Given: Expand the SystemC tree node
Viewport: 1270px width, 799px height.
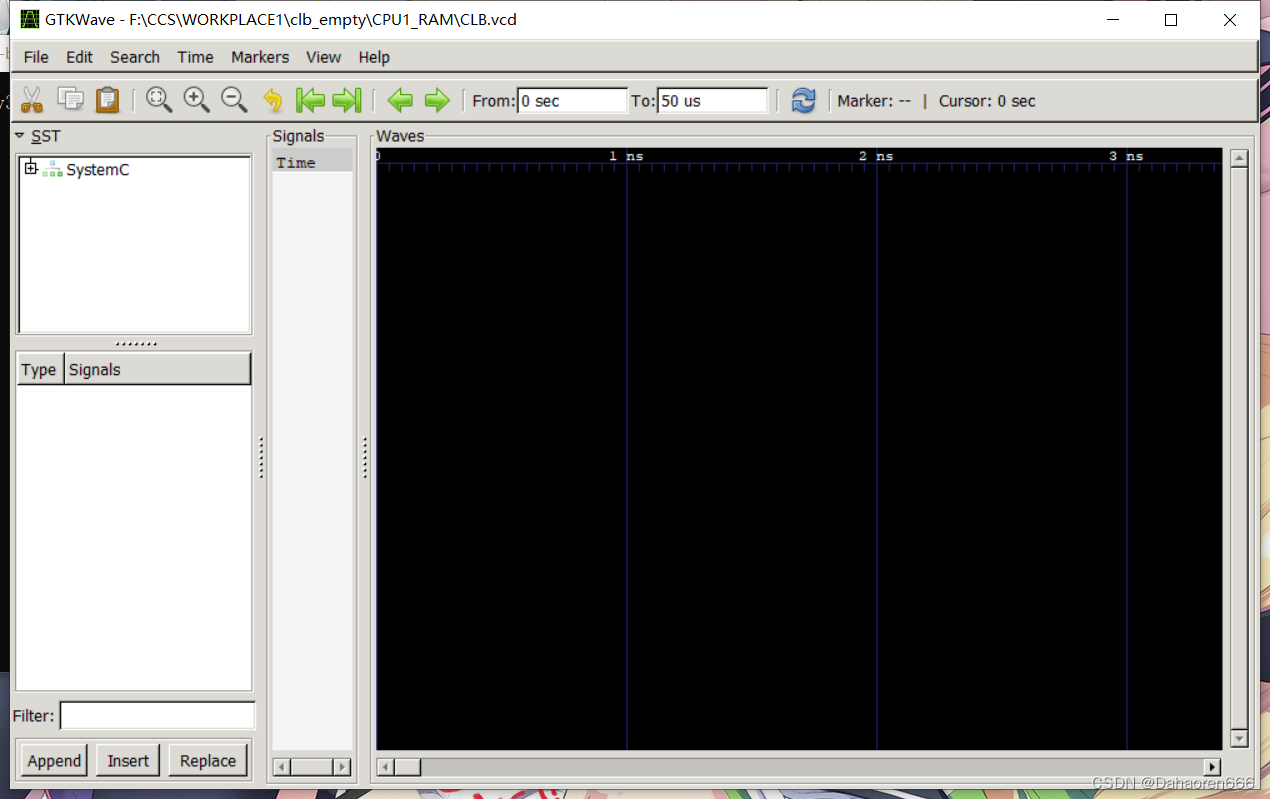Looking at the screenshot, I should tap(31, 168).
